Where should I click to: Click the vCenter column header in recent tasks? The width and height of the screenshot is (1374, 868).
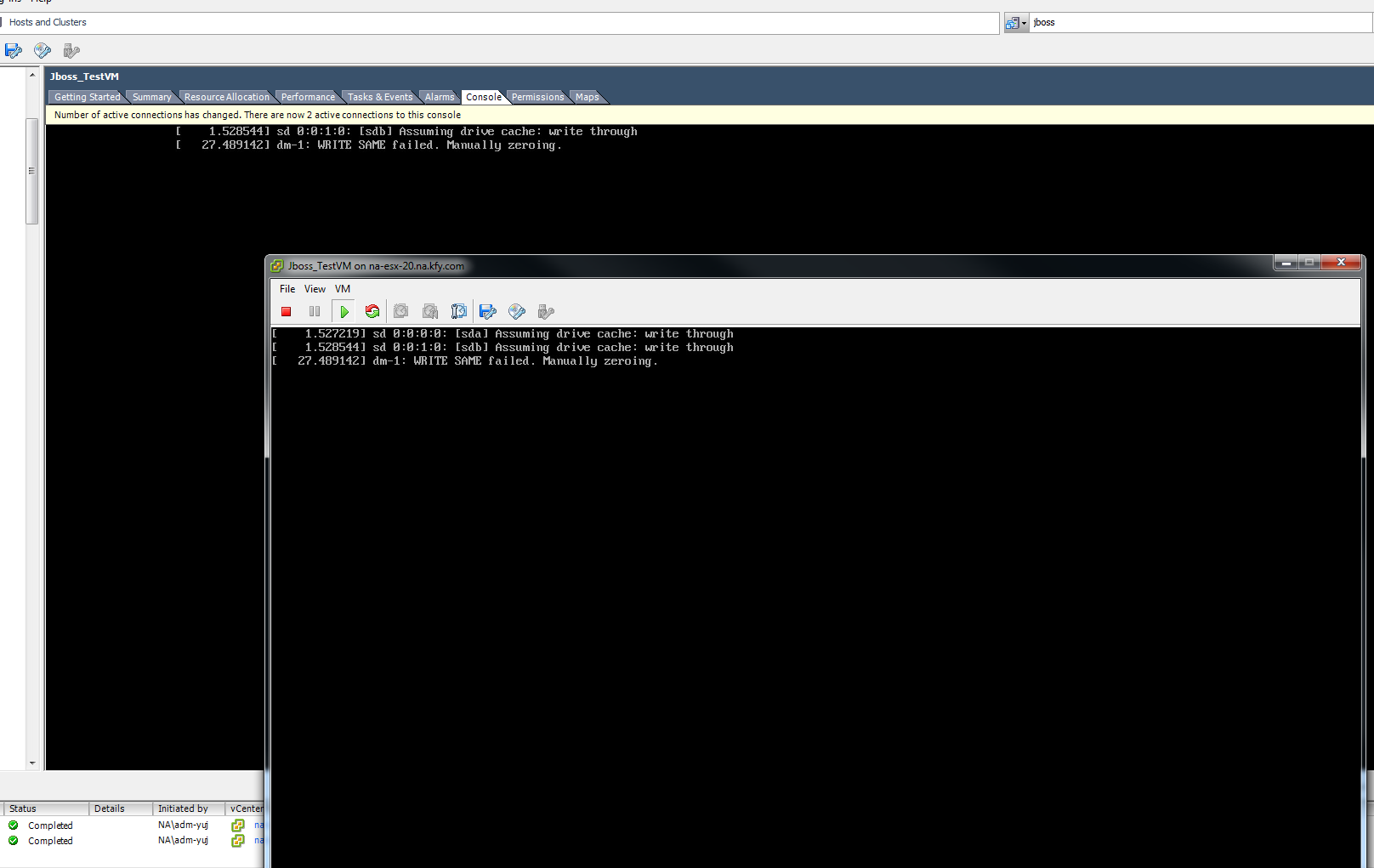click(x=246, y=808)
